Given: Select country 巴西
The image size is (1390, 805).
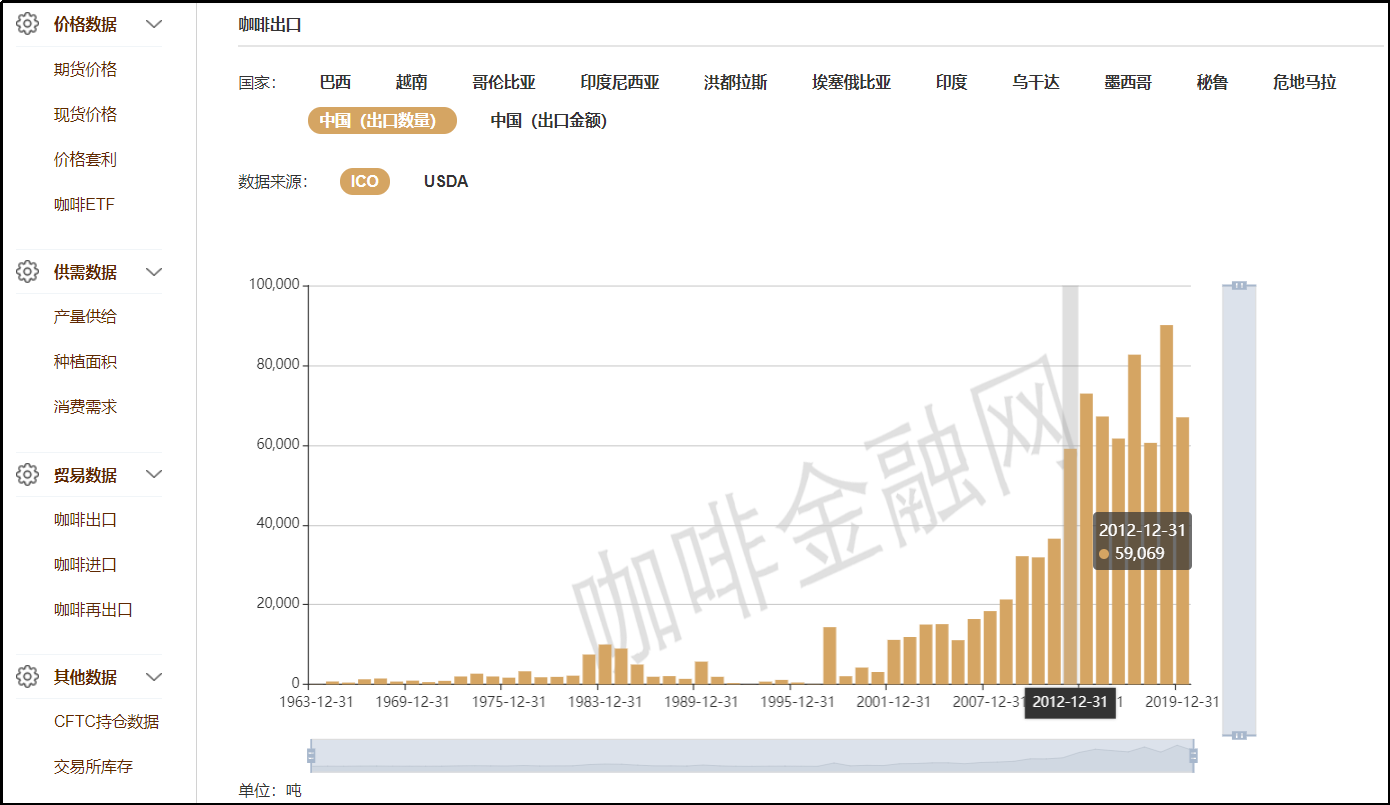Looking at the screenshot, I should (335, 82).
